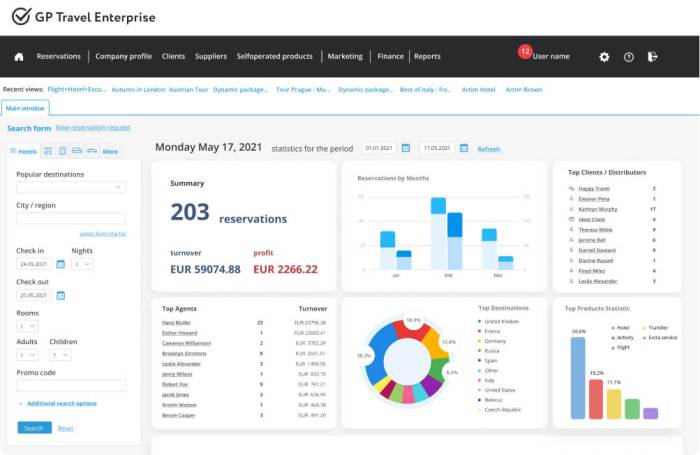Viewport: 700px width, 455px height.
Task: Open calendar for the 01.01.2021 period start
Action: (x=405, y=148)
